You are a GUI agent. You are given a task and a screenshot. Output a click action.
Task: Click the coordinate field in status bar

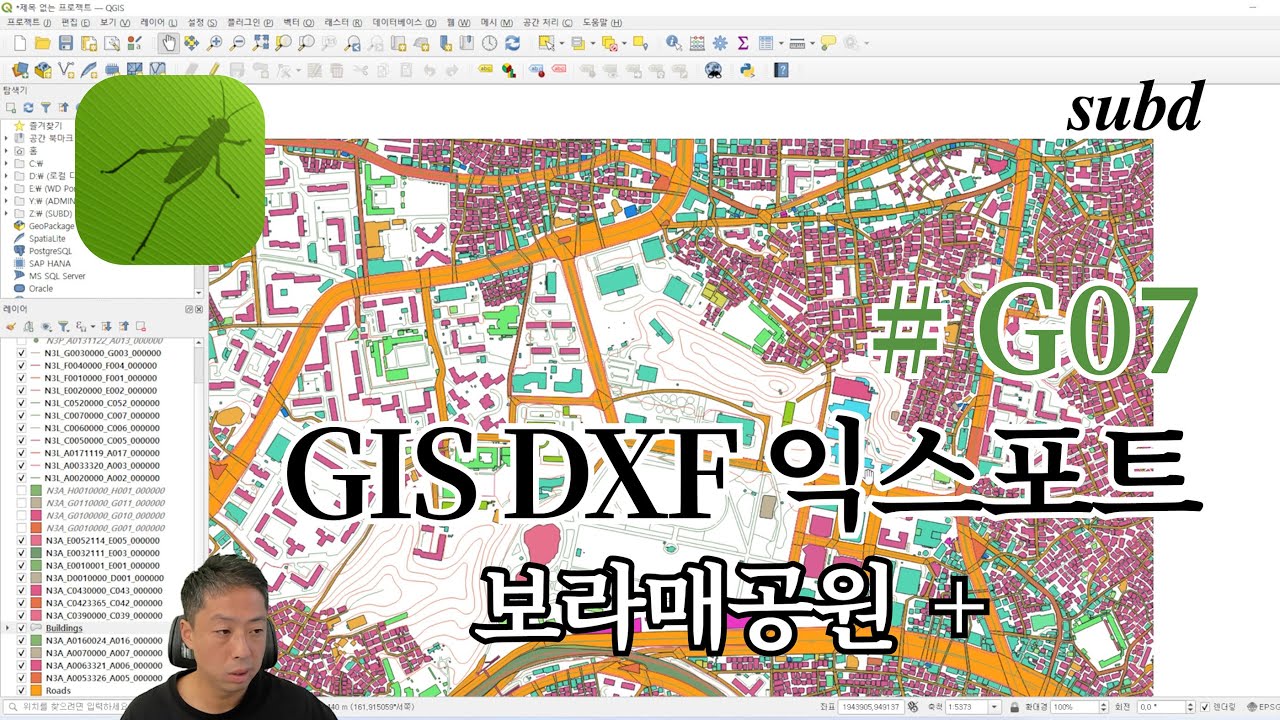(x=870, y=707)
